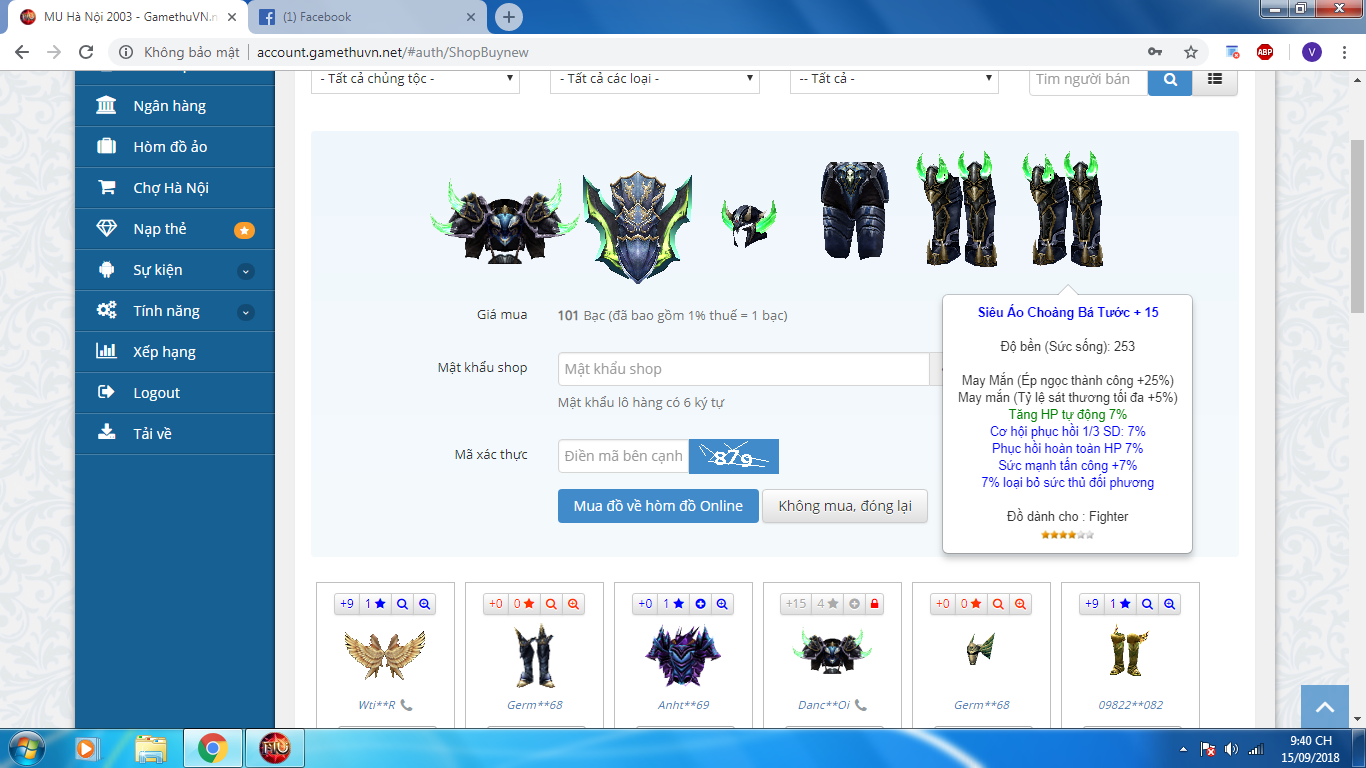Click seller link Anht**69
This screenshot has width=1366, height=768.
[x=683, y=705]
